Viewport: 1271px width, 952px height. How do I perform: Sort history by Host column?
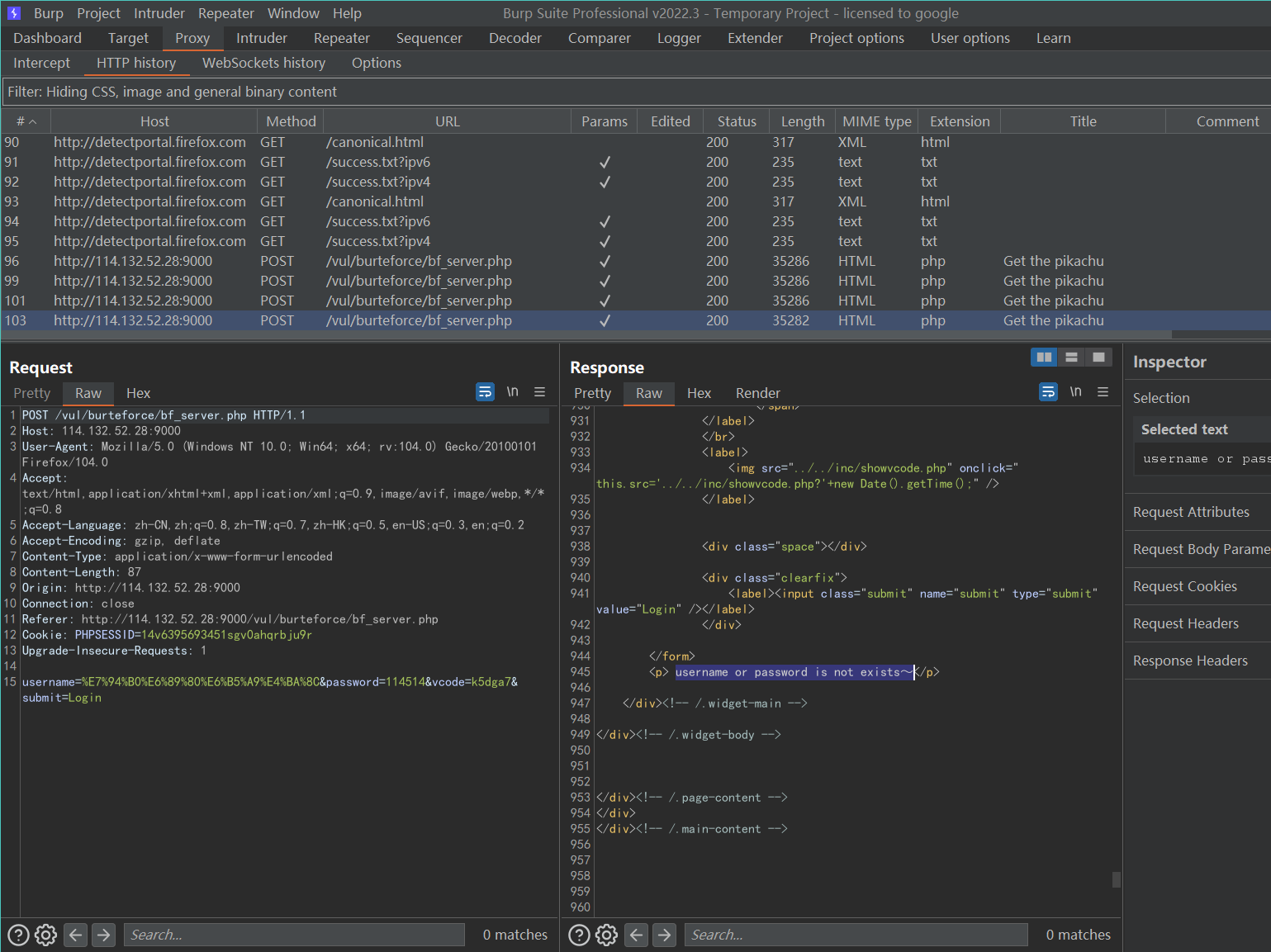pyautogui.click(x=154, y=121)
